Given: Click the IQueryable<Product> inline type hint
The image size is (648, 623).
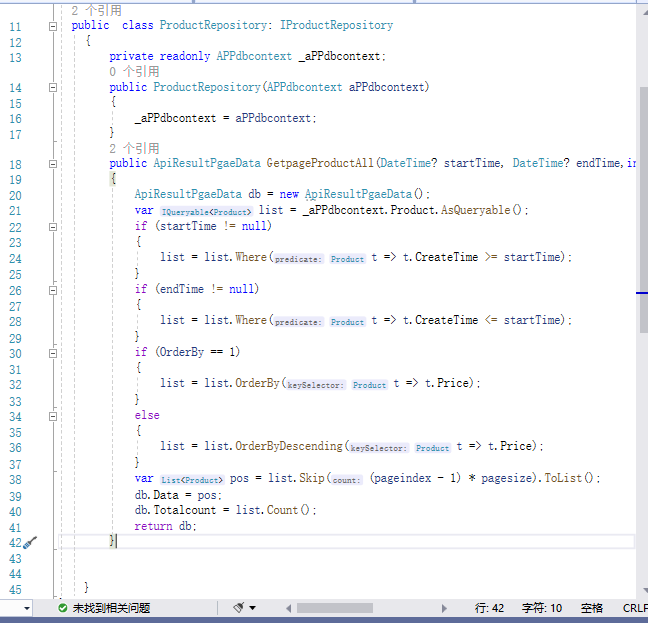Looking at the screenshot, I should (x=206, y=212).
